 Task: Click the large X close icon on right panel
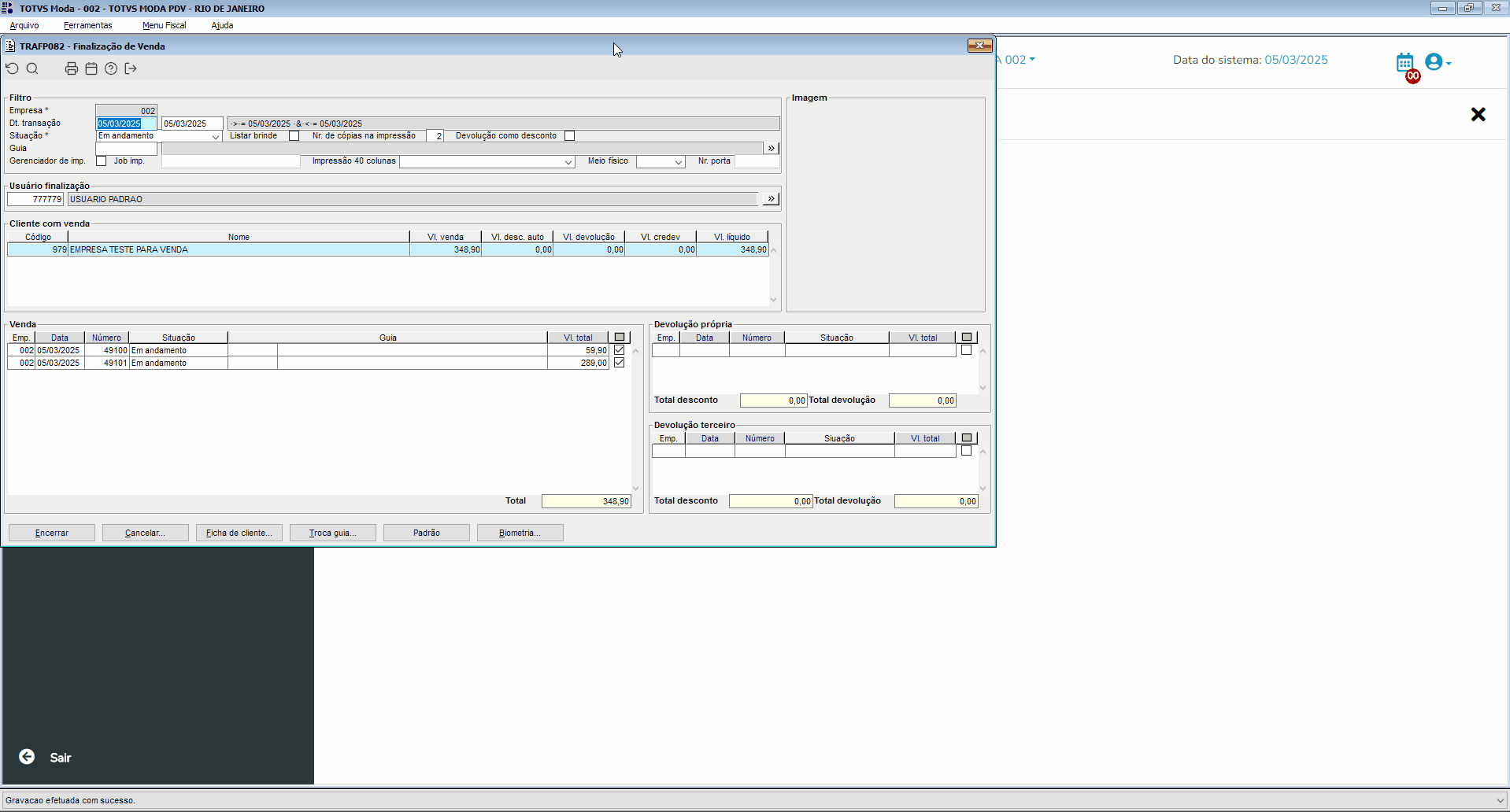[1479, 115]
